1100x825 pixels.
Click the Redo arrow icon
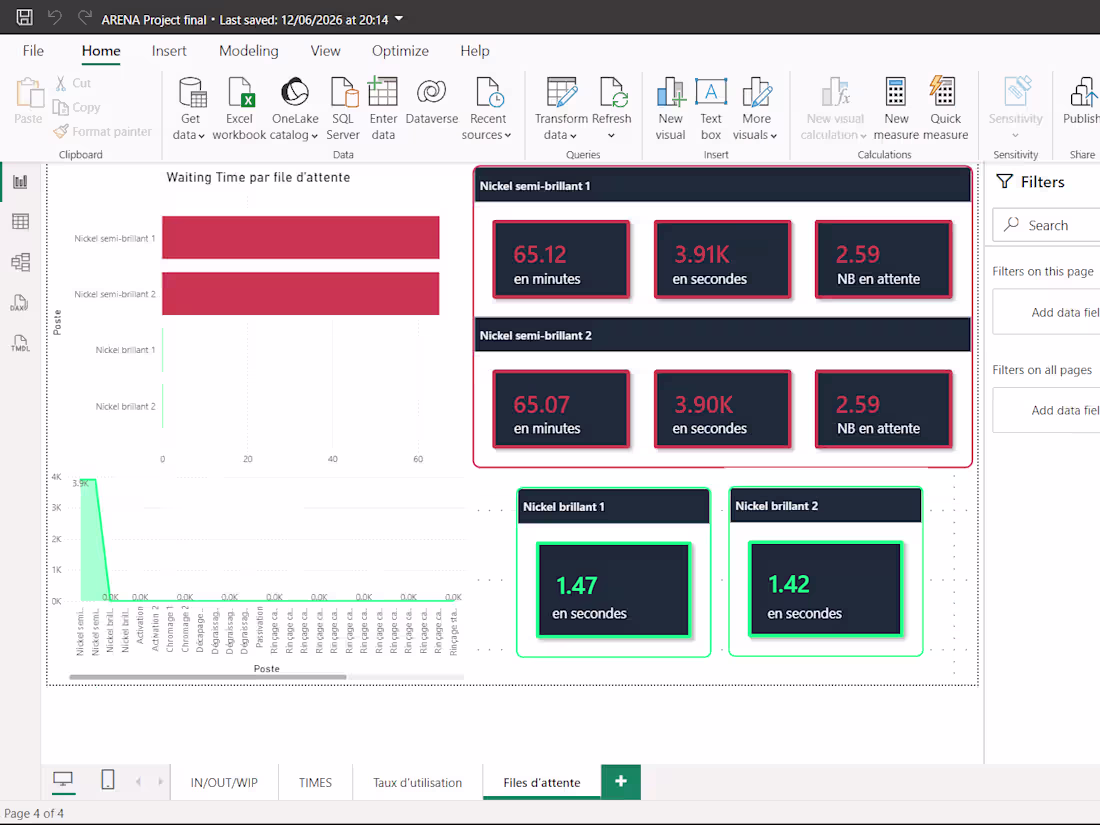click(85, 18)
